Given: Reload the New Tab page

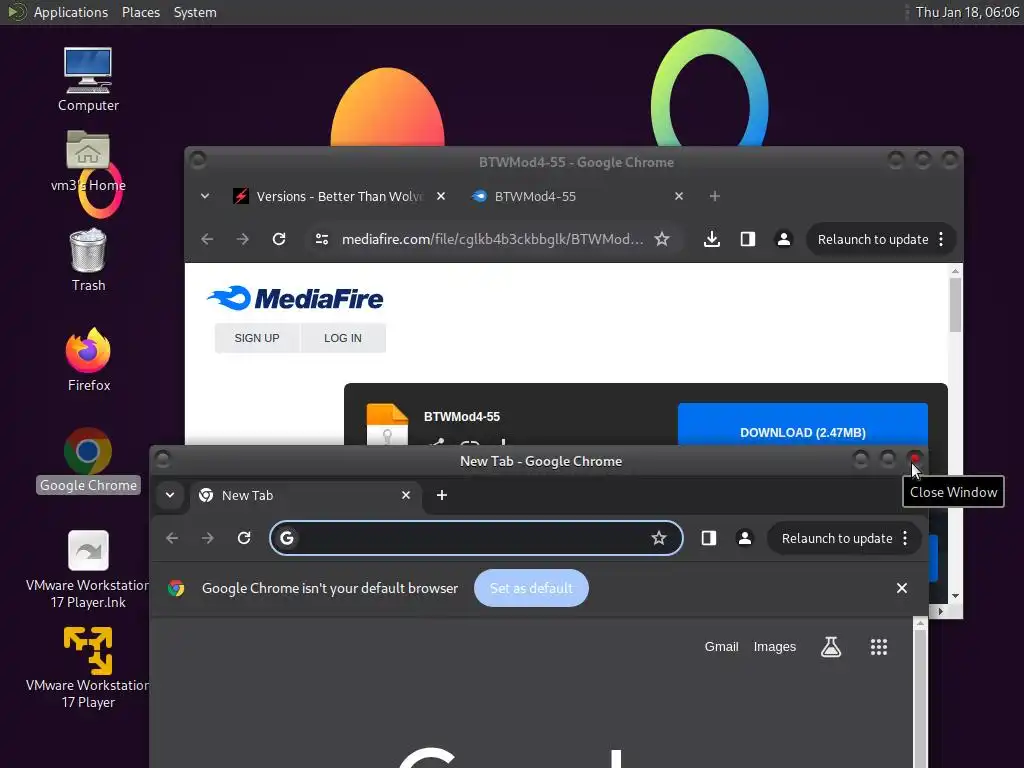Looking at the screenshot, I should 244,538.
